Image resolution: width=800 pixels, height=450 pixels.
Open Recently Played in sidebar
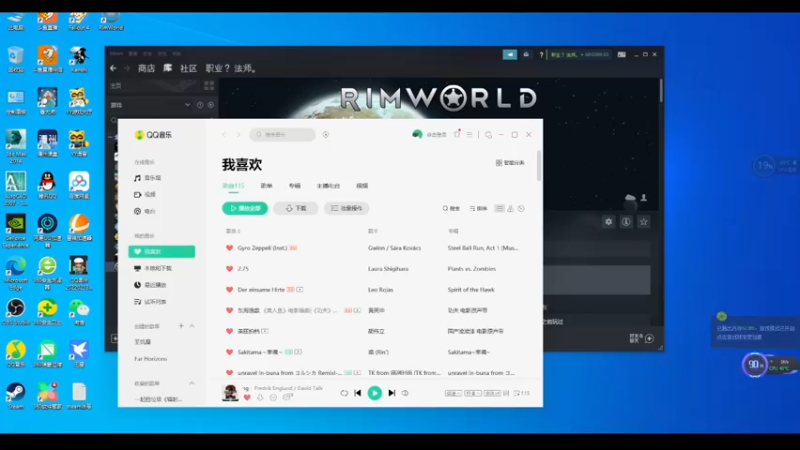pyautogui.click(x=150, y=285)
